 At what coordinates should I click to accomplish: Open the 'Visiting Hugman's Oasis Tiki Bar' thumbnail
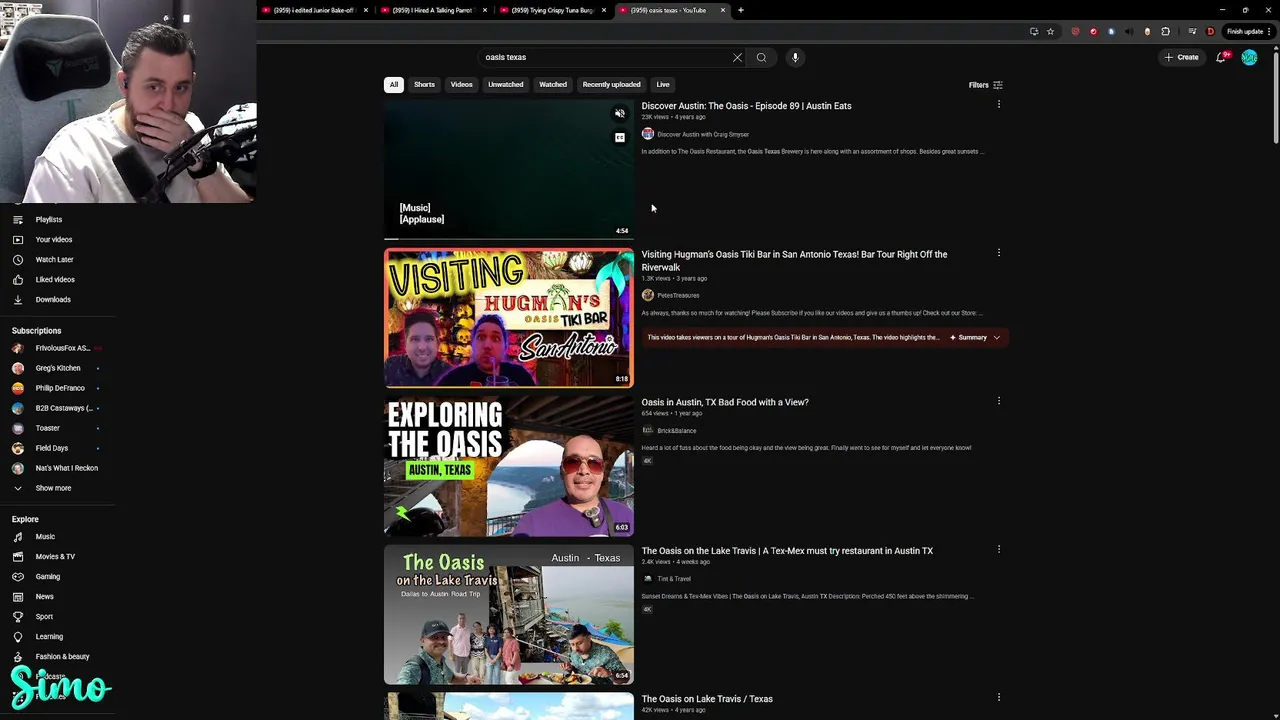click(x=509, y=317)
